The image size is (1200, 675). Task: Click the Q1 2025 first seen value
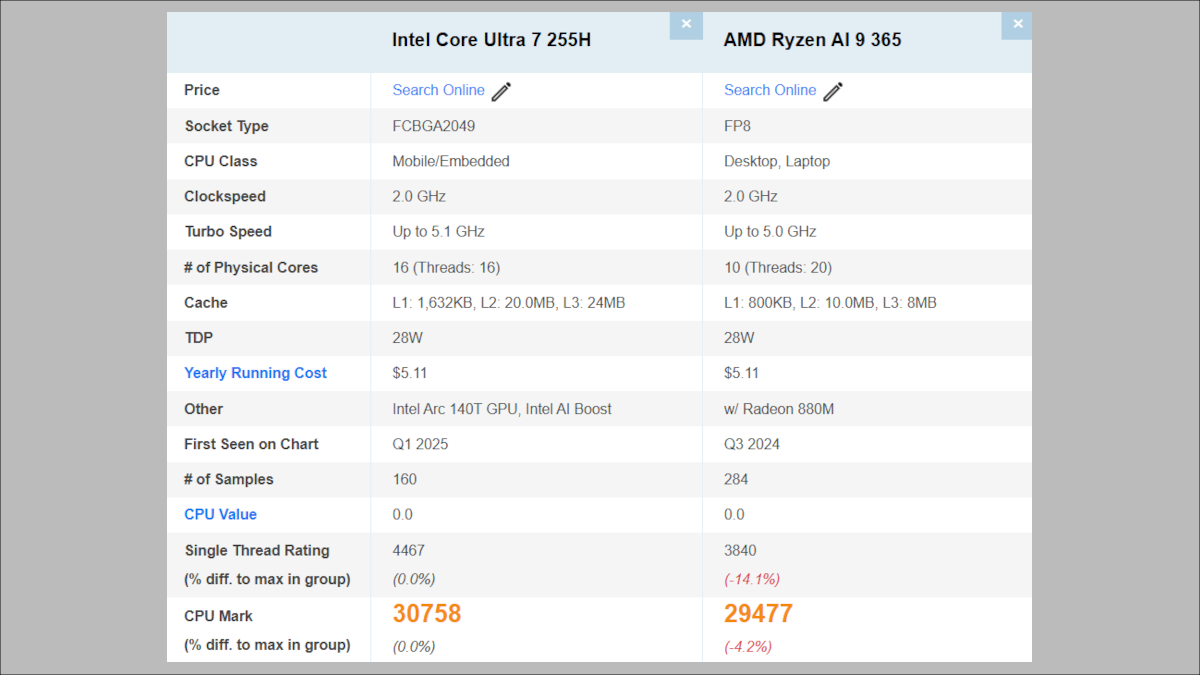420,444
